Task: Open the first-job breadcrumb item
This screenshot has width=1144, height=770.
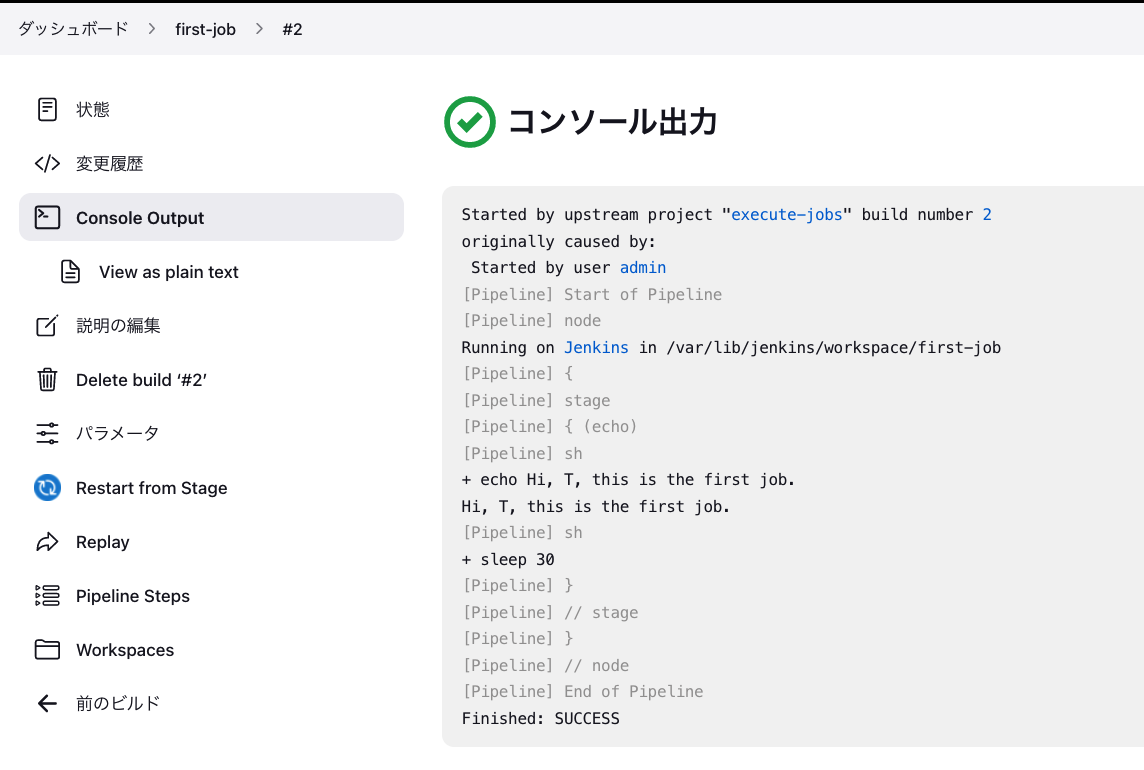Action: coord(205,29)
